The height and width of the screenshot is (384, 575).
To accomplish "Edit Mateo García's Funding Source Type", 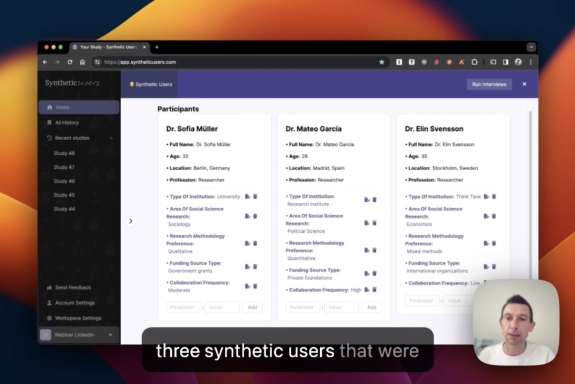I will tap(367, 274).
